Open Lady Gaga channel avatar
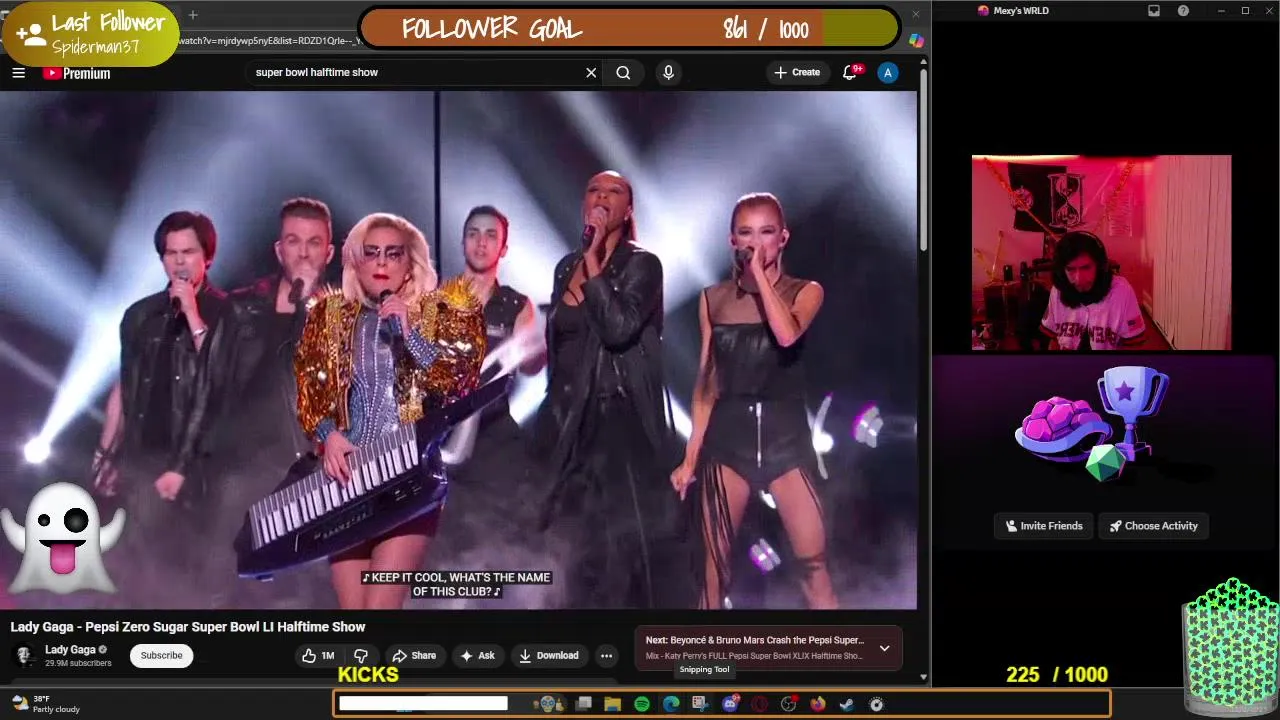 24,656
